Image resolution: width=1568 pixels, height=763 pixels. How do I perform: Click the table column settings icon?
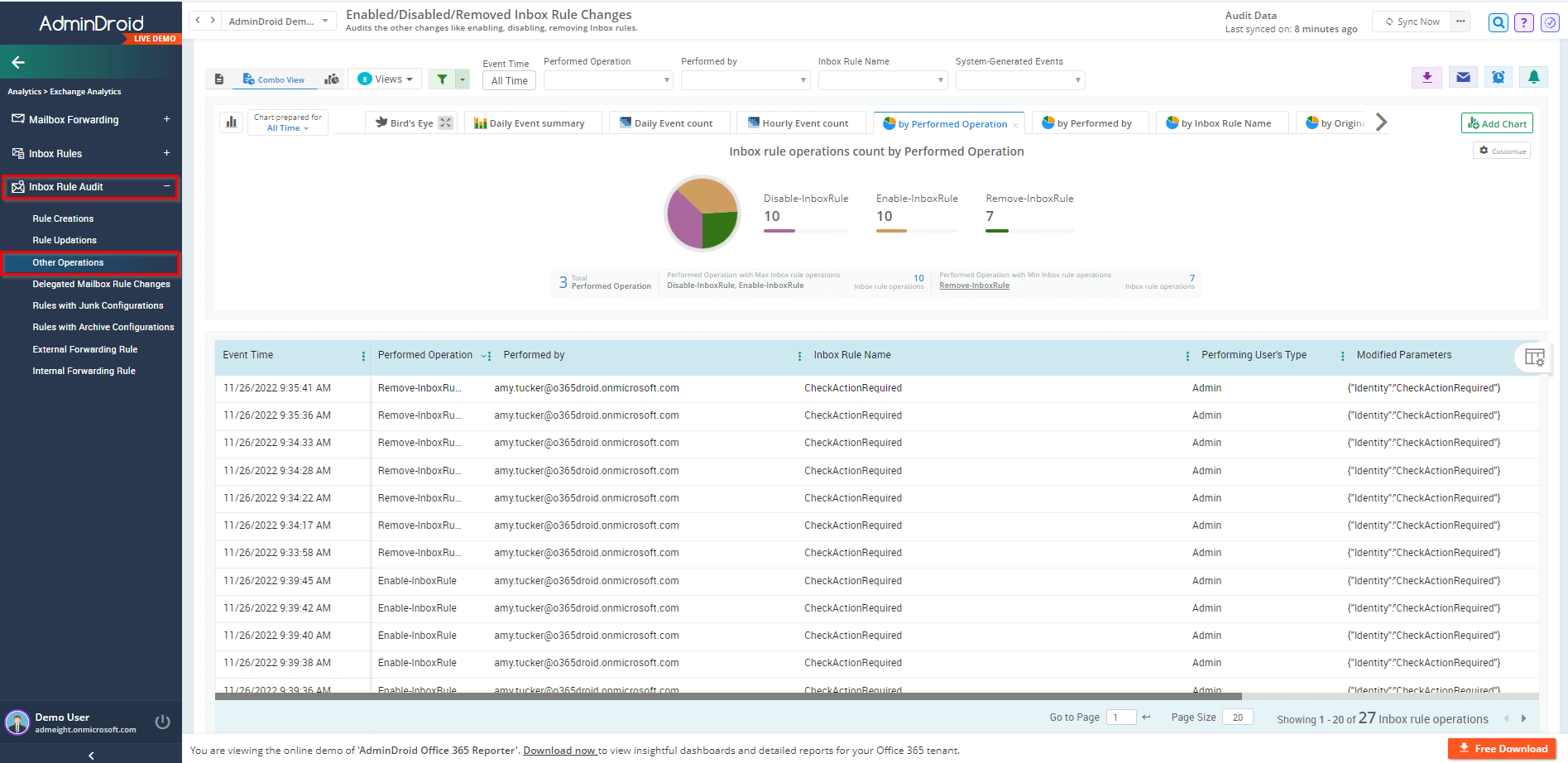tap(1534, 358)
